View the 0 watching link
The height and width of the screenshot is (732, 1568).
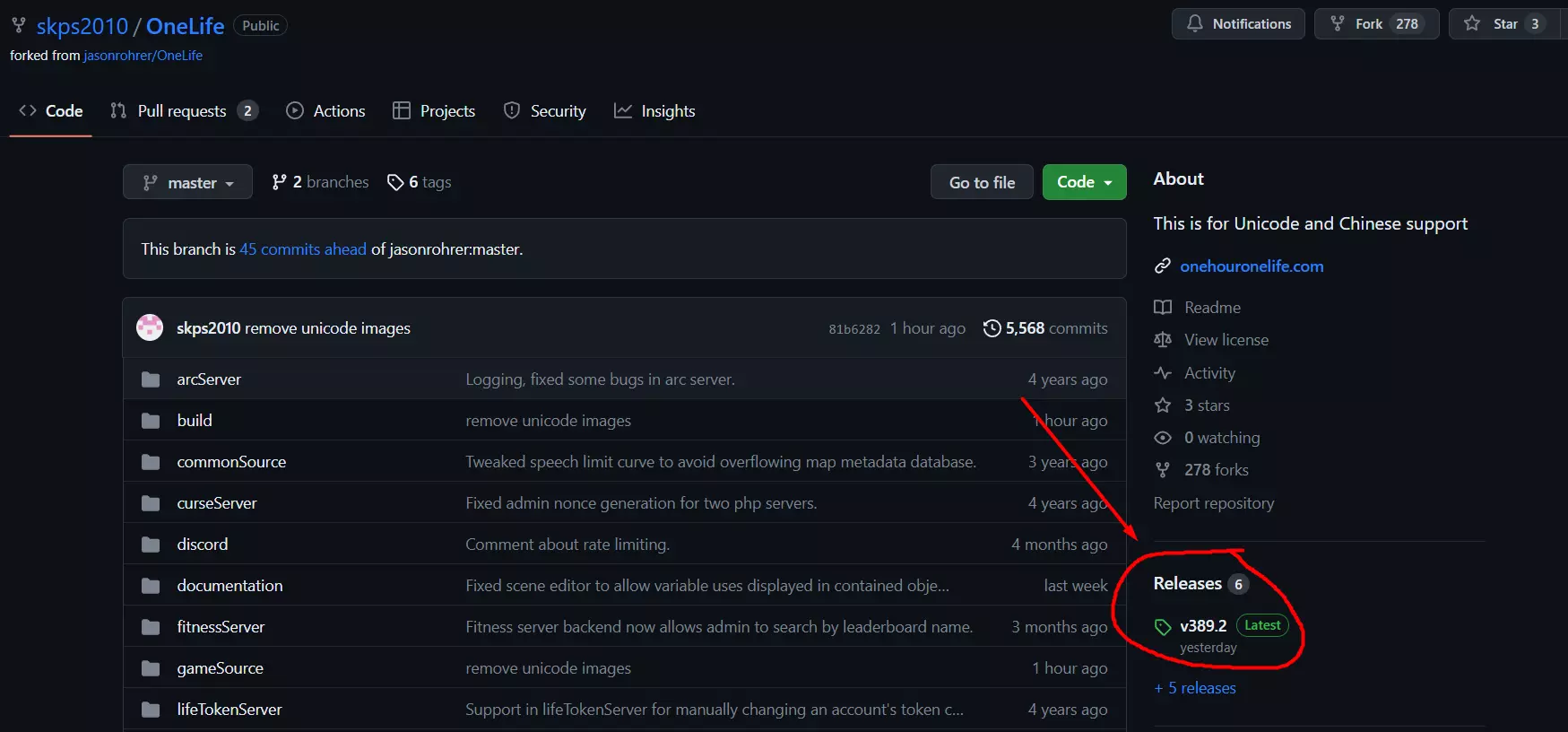(x=1222, y=438)
